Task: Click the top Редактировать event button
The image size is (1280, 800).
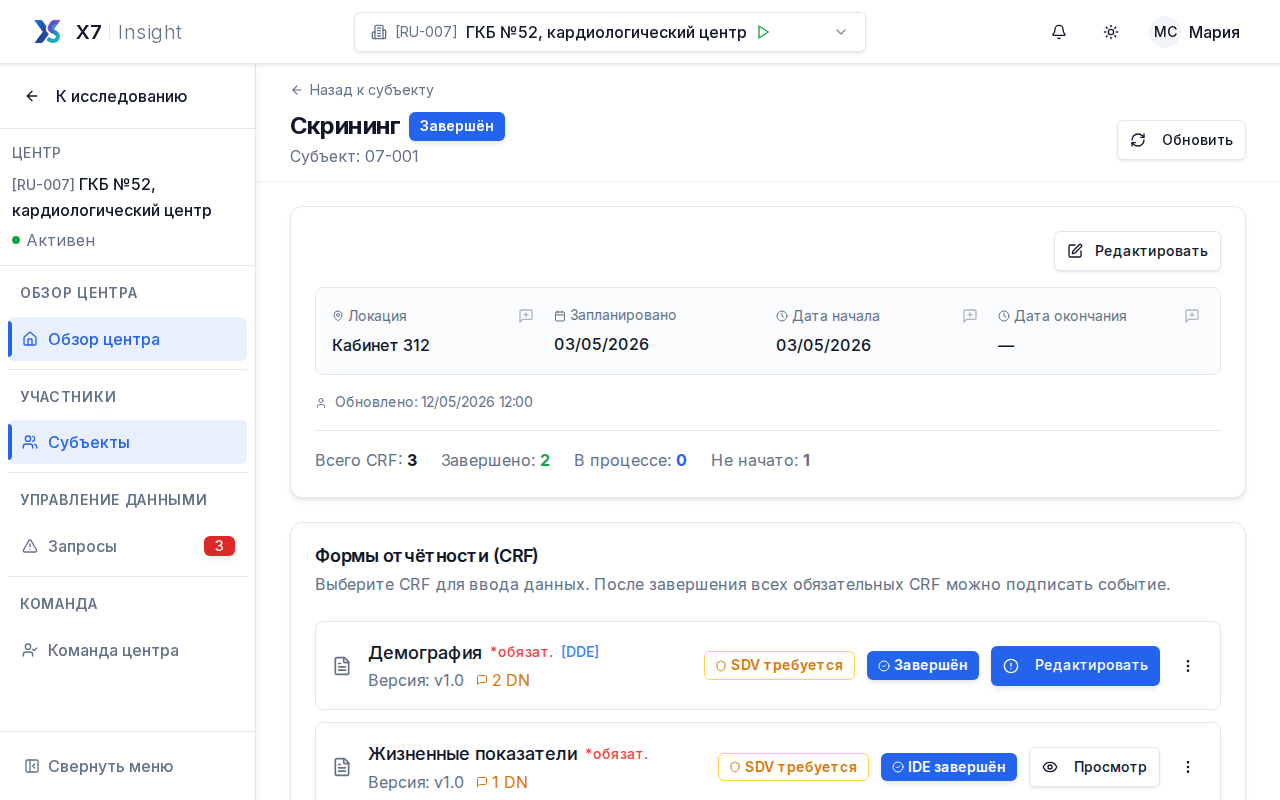Action: 1137,251
